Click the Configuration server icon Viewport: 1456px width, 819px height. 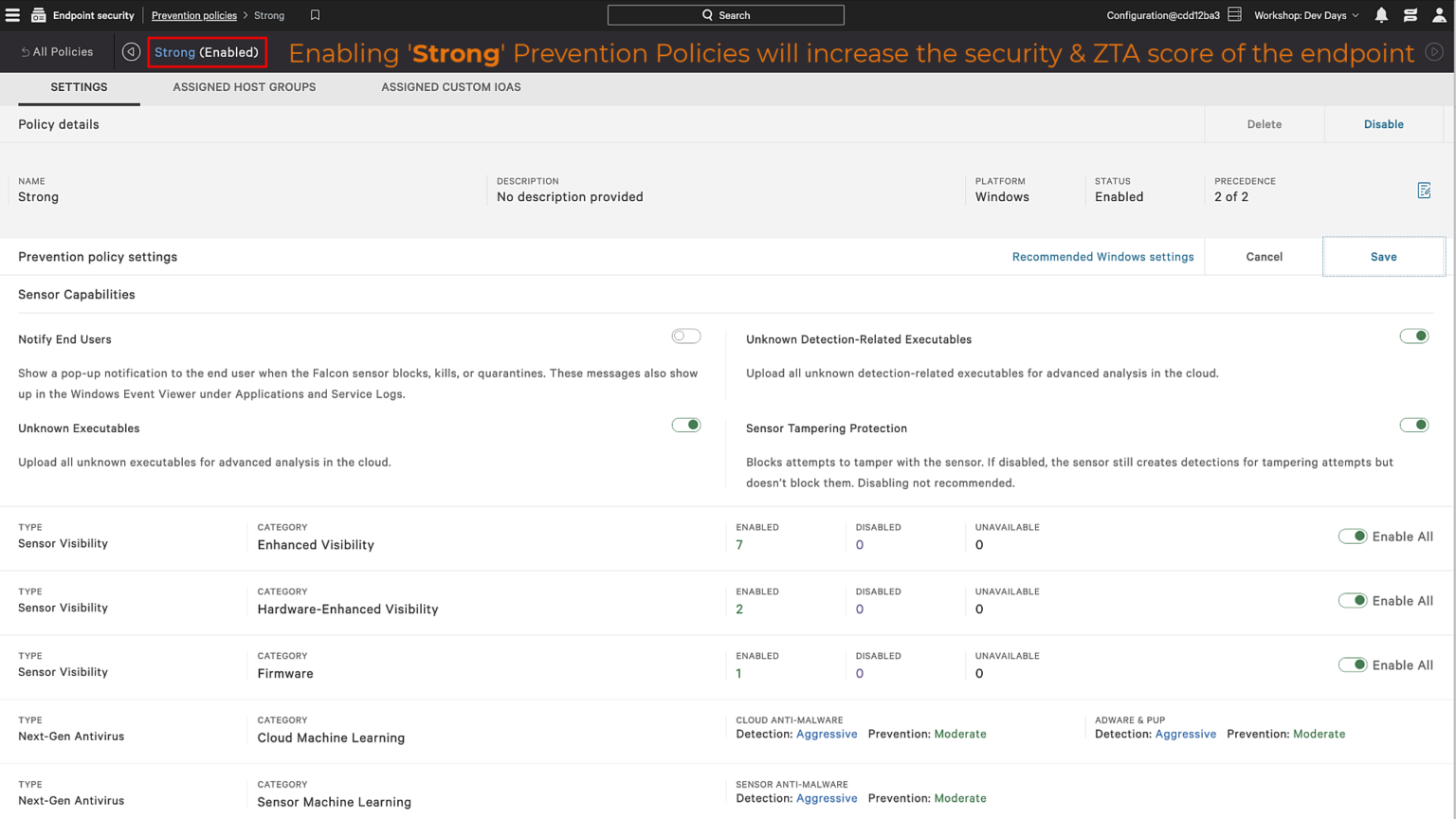click(1233, 14)
